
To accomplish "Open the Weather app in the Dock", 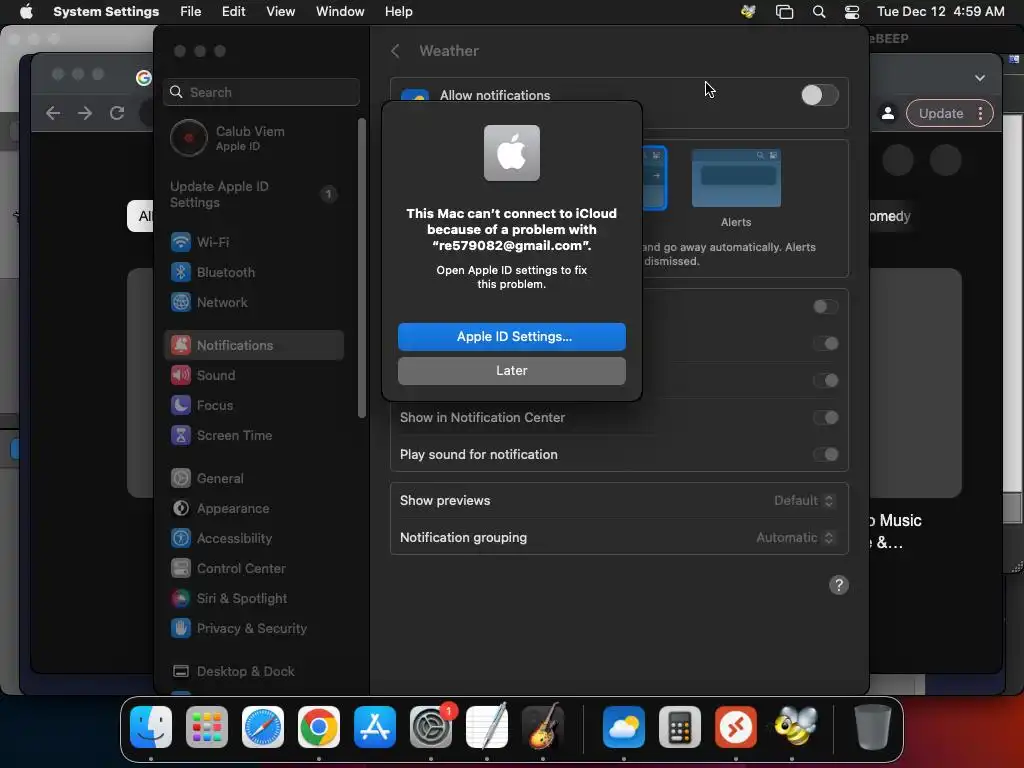I will (624, 727).
